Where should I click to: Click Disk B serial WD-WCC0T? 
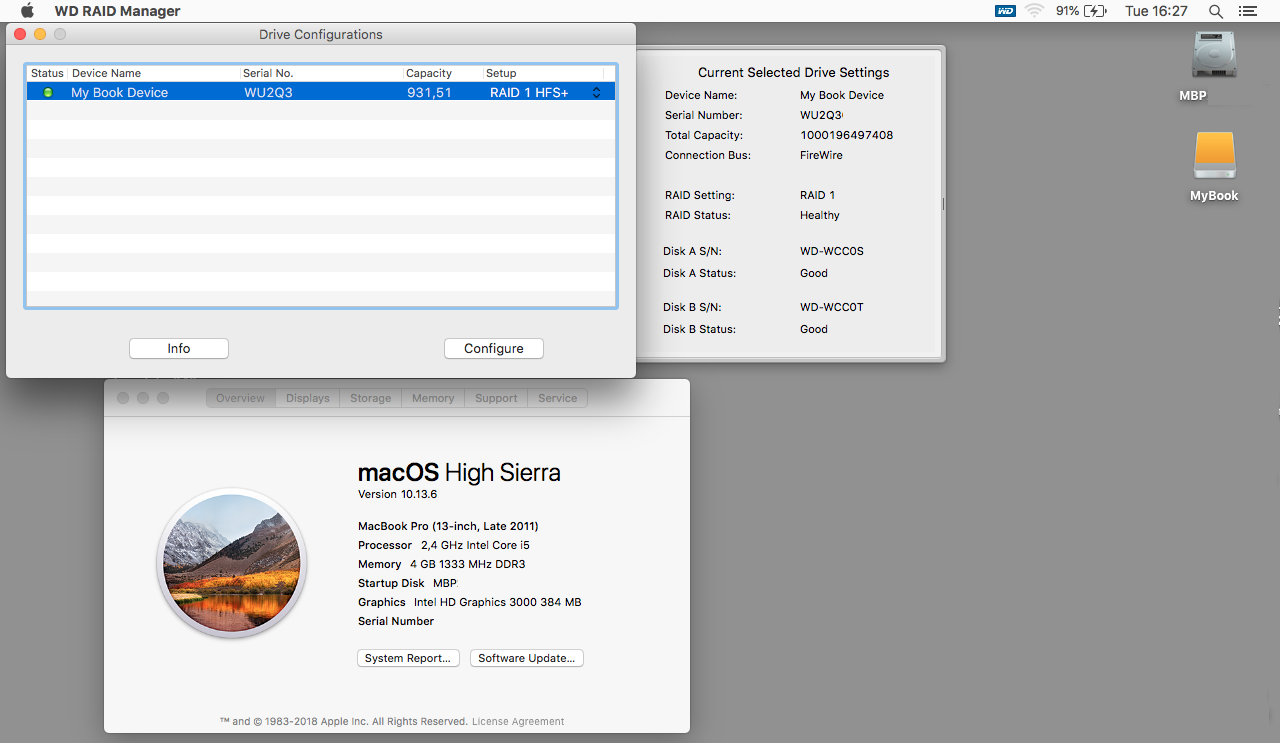point(832,307)
